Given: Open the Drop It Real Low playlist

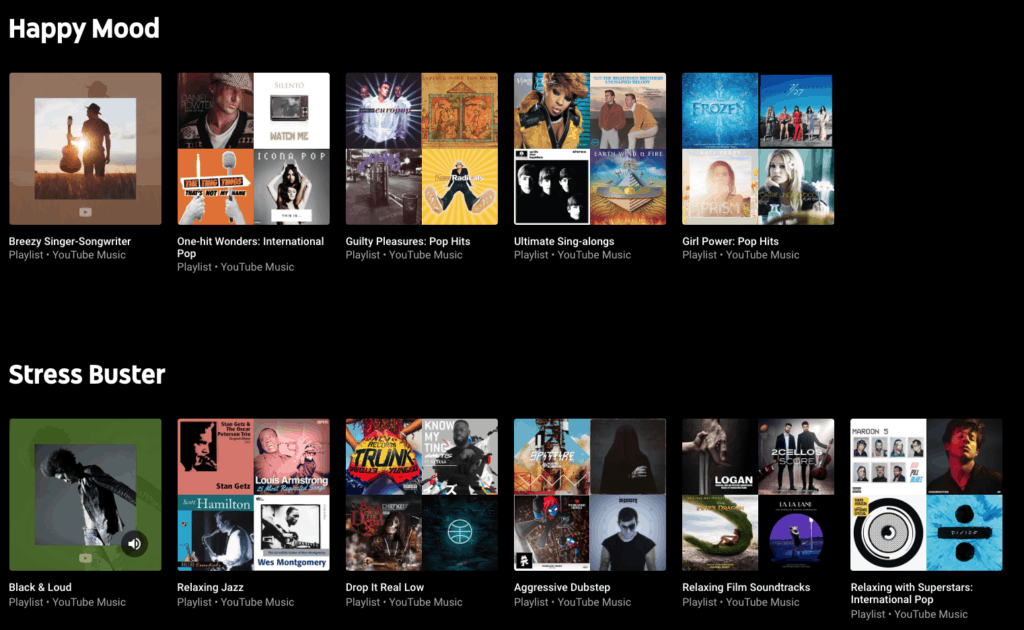Looking at the screenshot, I should pos(421,493).
